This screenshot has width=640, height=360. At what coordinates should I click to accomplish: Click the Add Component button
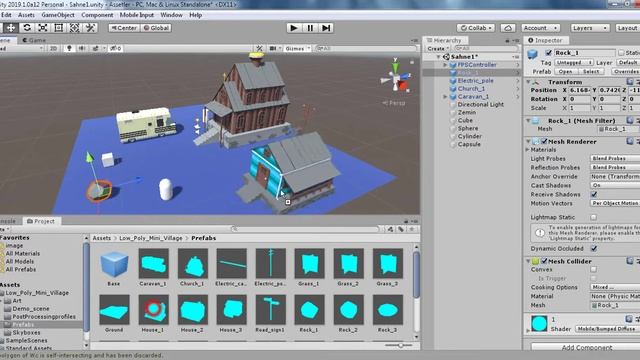(x=587, y=347)
